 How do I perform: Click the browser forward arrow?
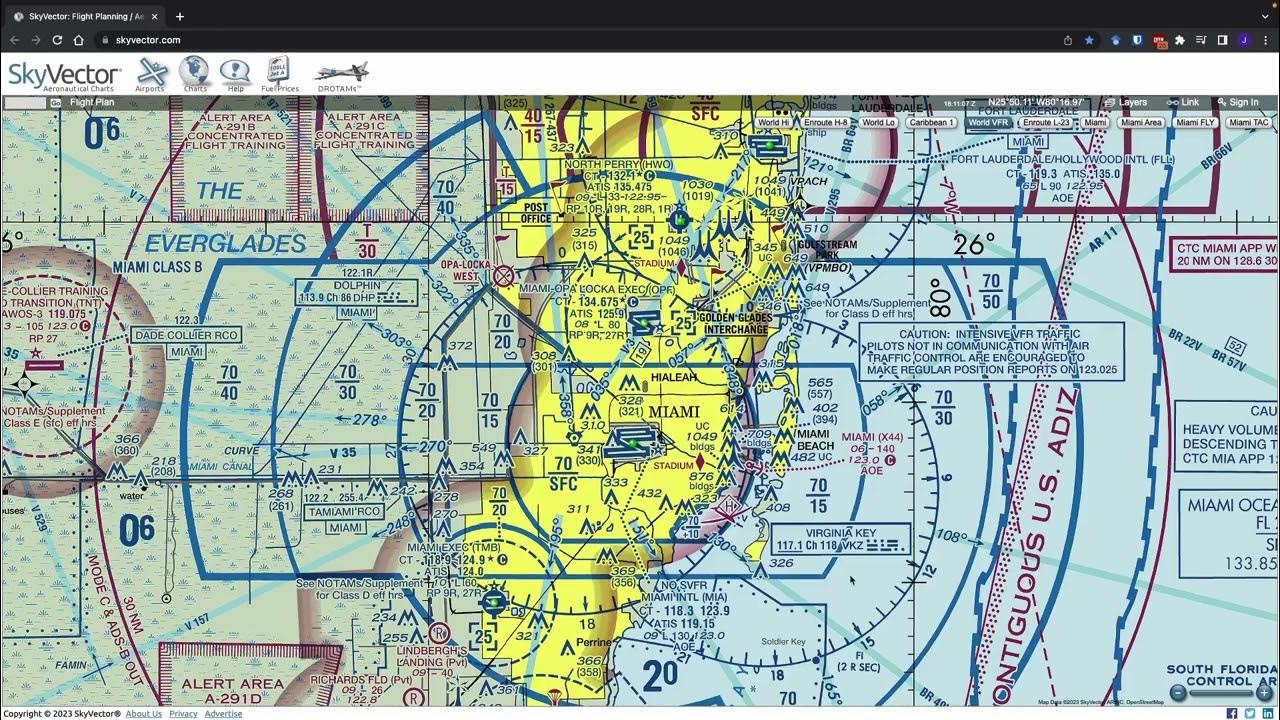[x=35, y=40]
